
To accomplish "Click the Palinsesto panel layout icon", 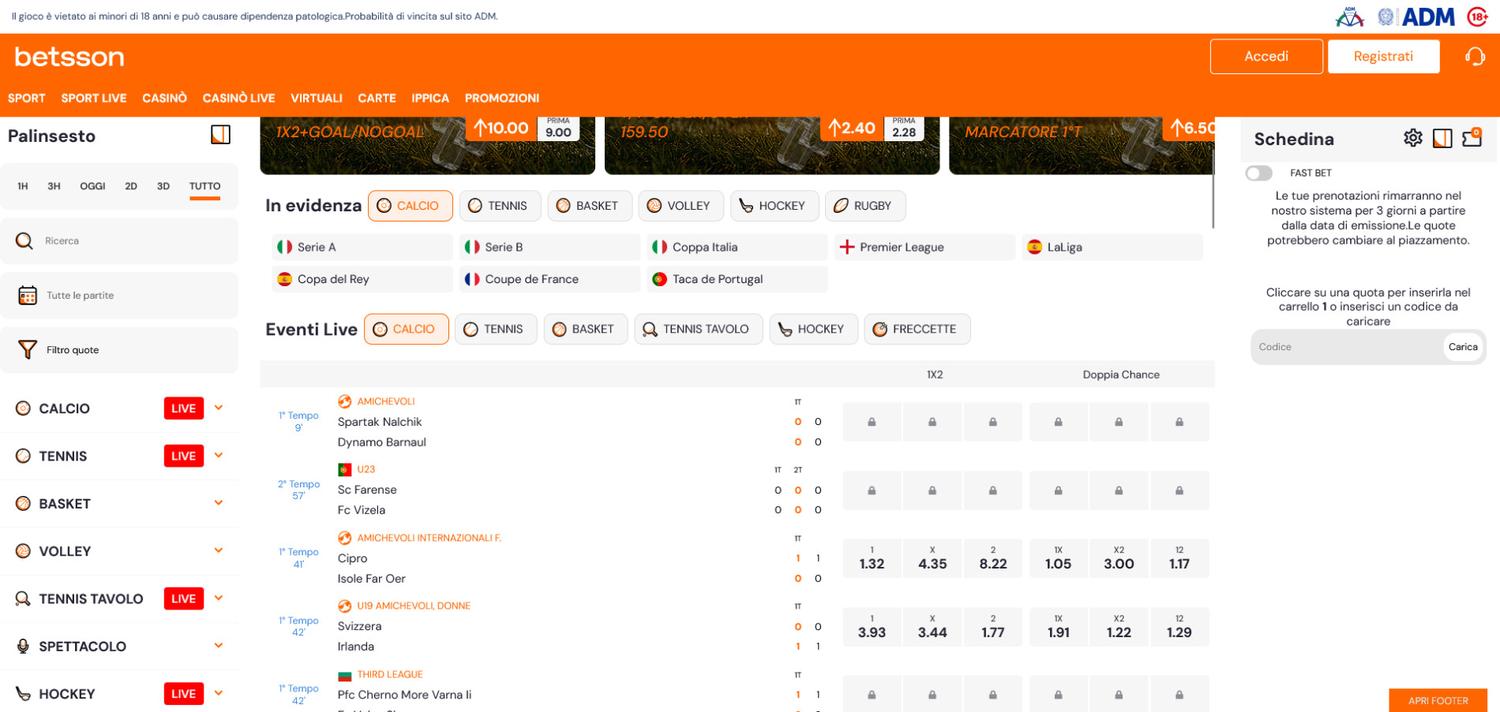I will click(x=219, y=133).
